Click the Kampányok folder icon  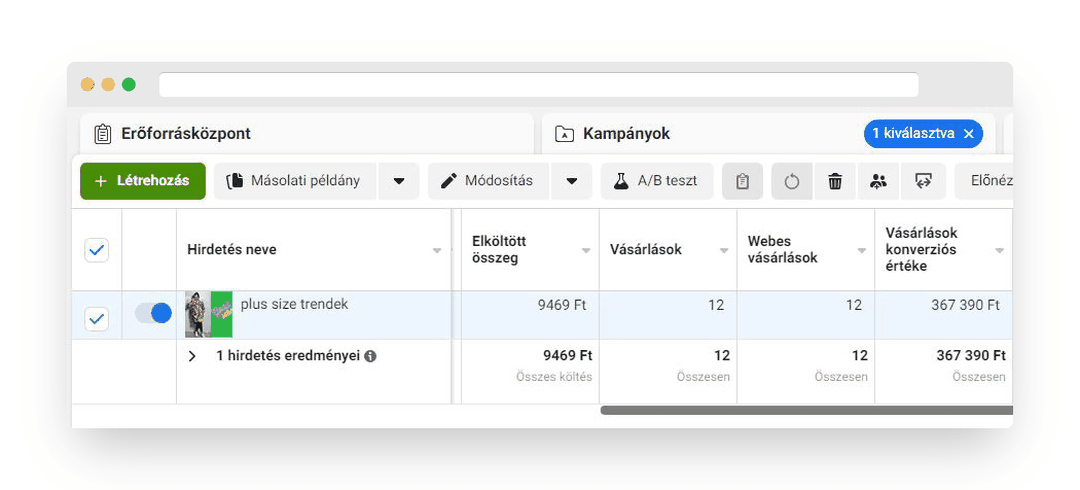coord(564,134)
